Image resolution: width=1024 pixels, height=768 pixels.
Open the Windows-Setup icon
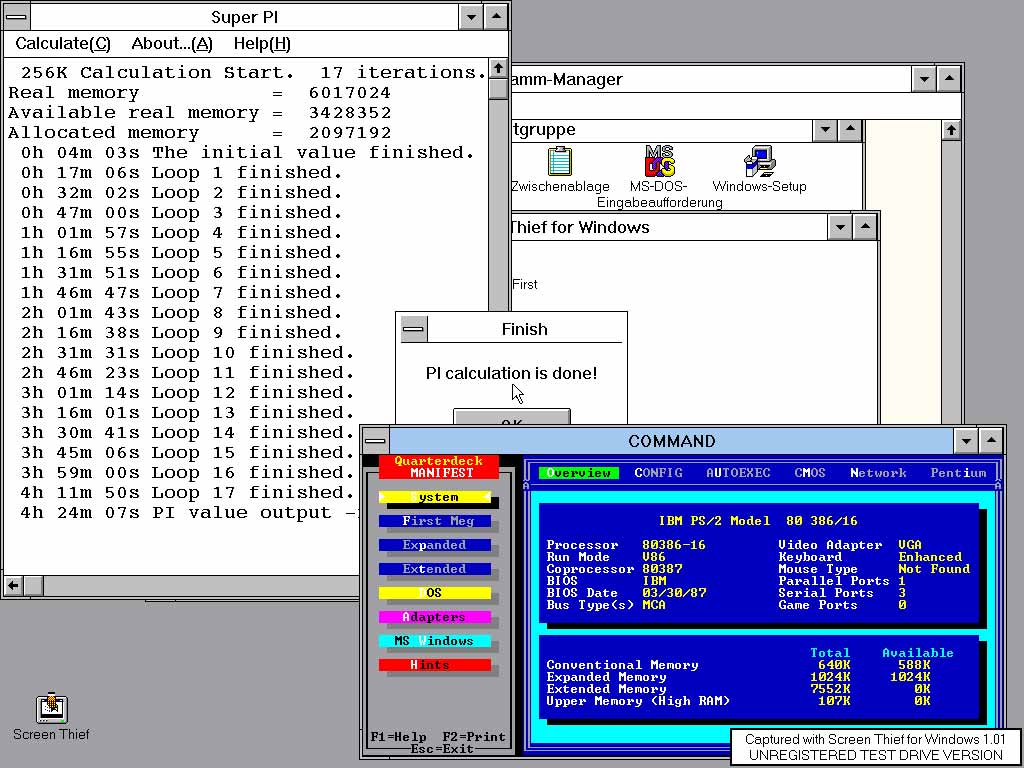pyautogui.click(x=759, y=162)
